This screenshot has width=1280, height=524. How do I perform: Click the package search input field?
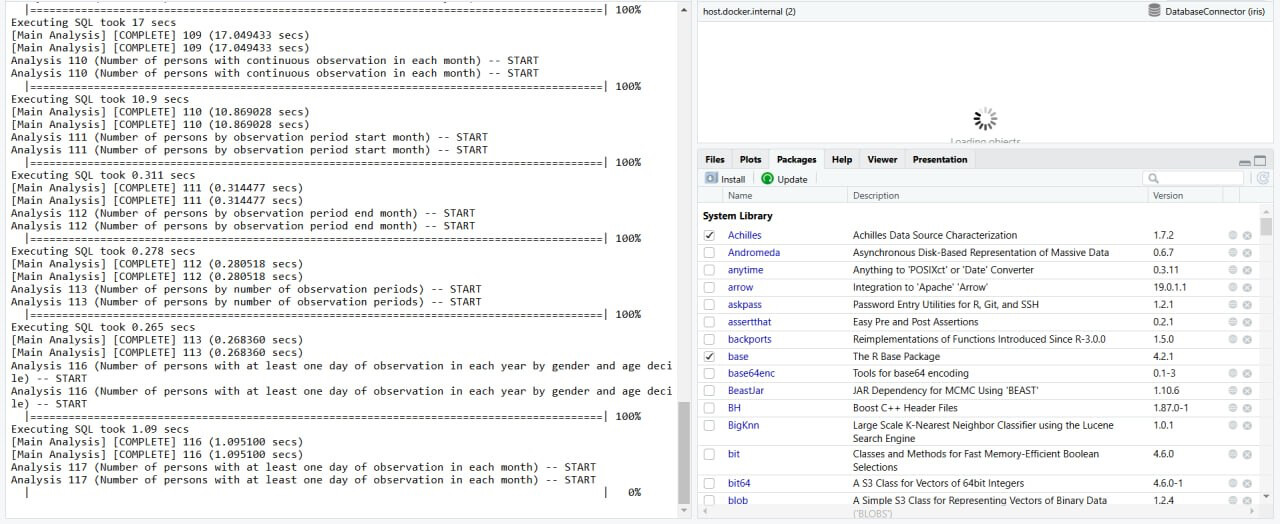pos(1195,178)
